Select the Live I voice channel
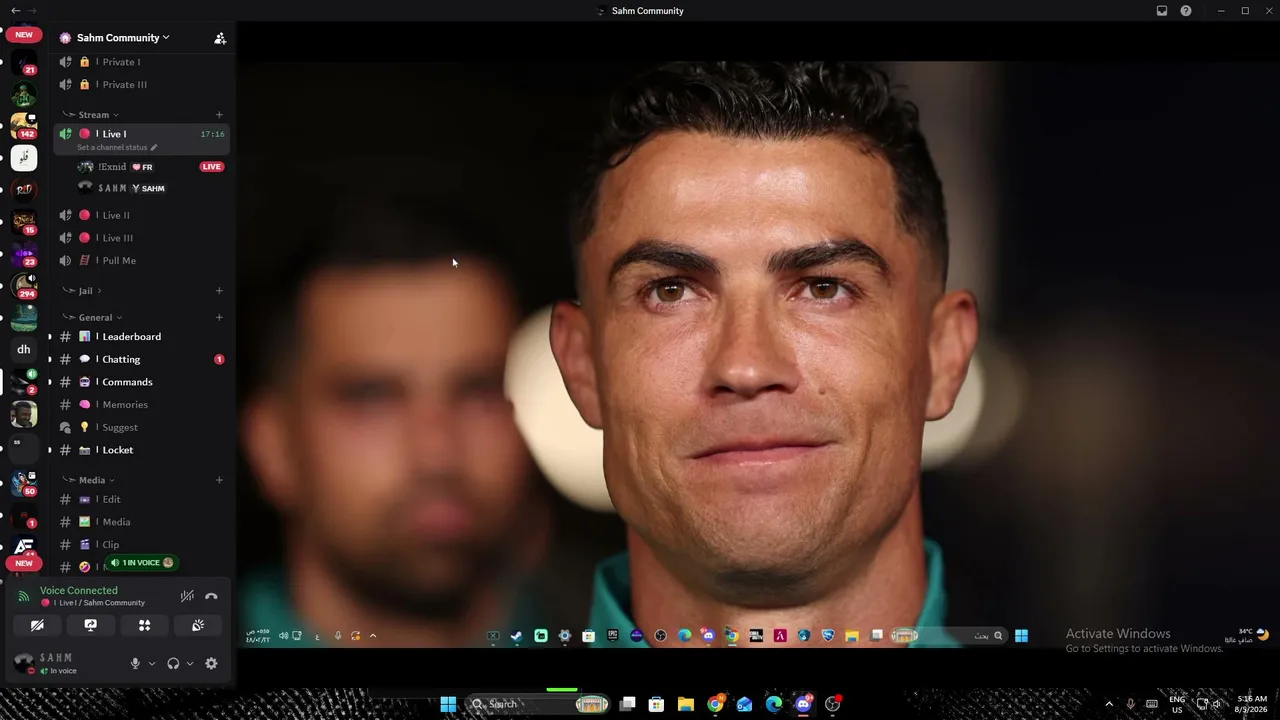This screenshot has width=1280, height=720. point(141,134)
